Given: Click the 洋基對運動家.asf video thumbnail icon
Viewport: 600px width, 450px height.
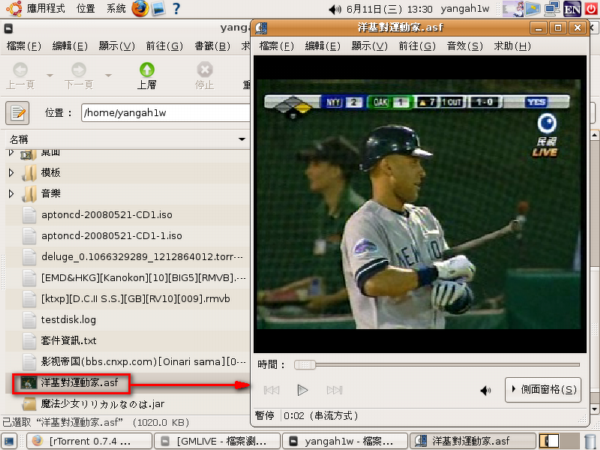Looking at the screenshot, I should tap(29, 383).
